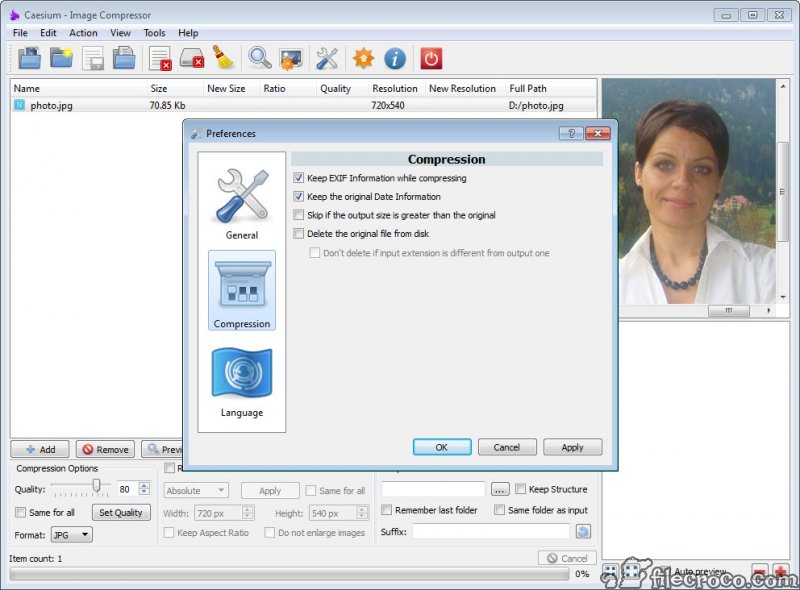Image resolution: width=800 pixels, height=590 pixels.
Task: Open the Tools menu
Action: coord(154,33)
